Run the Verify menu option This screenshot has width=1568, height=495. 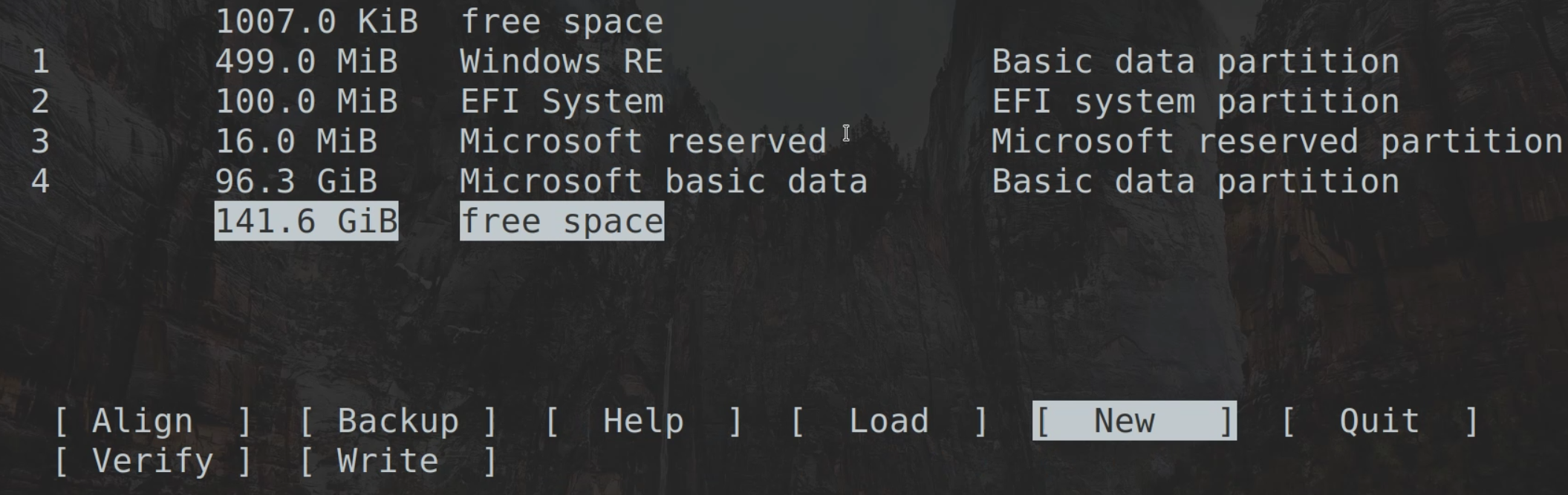click(x=152, y=462)
